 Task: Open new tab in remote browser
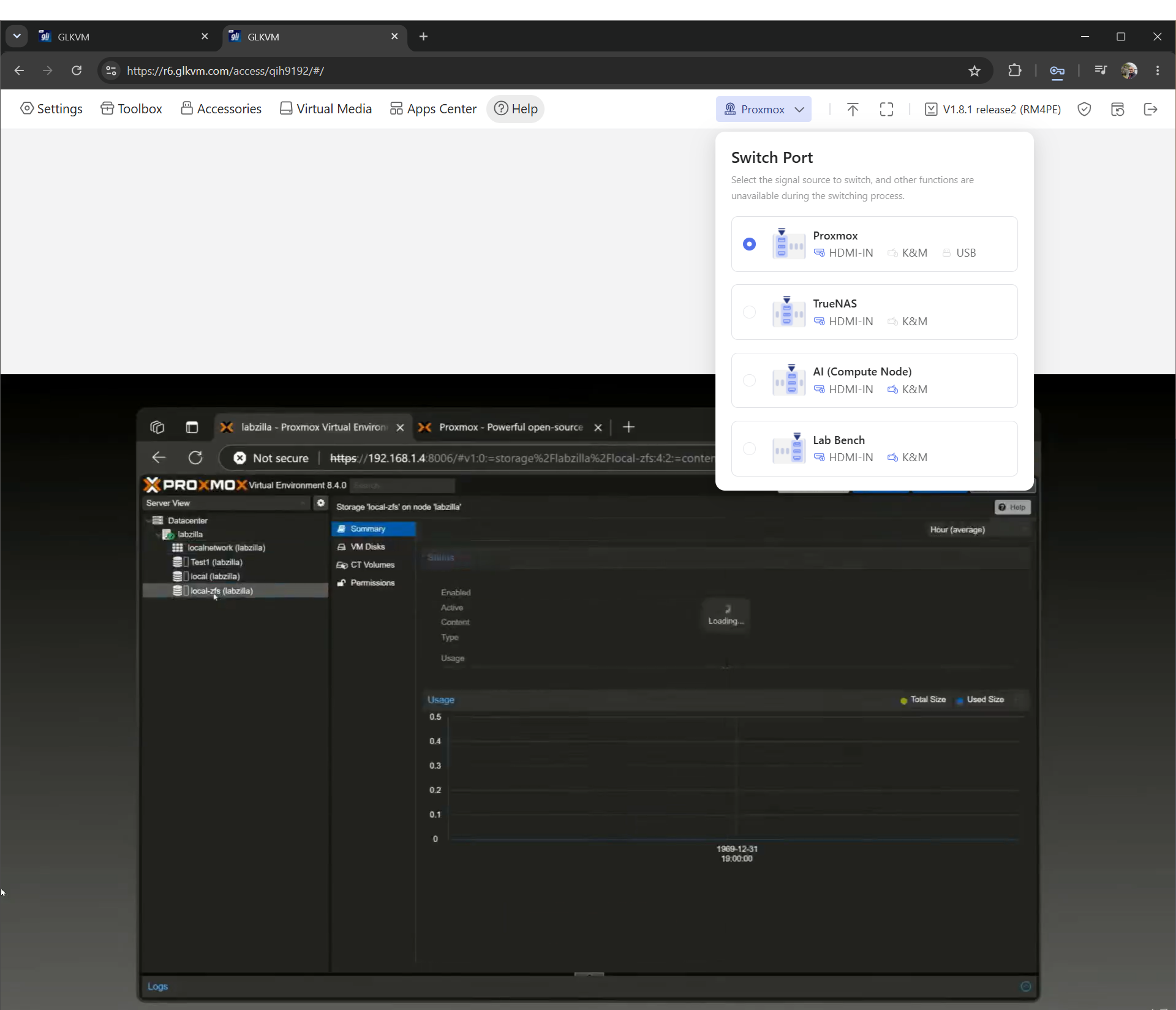[x=628, y=427]
